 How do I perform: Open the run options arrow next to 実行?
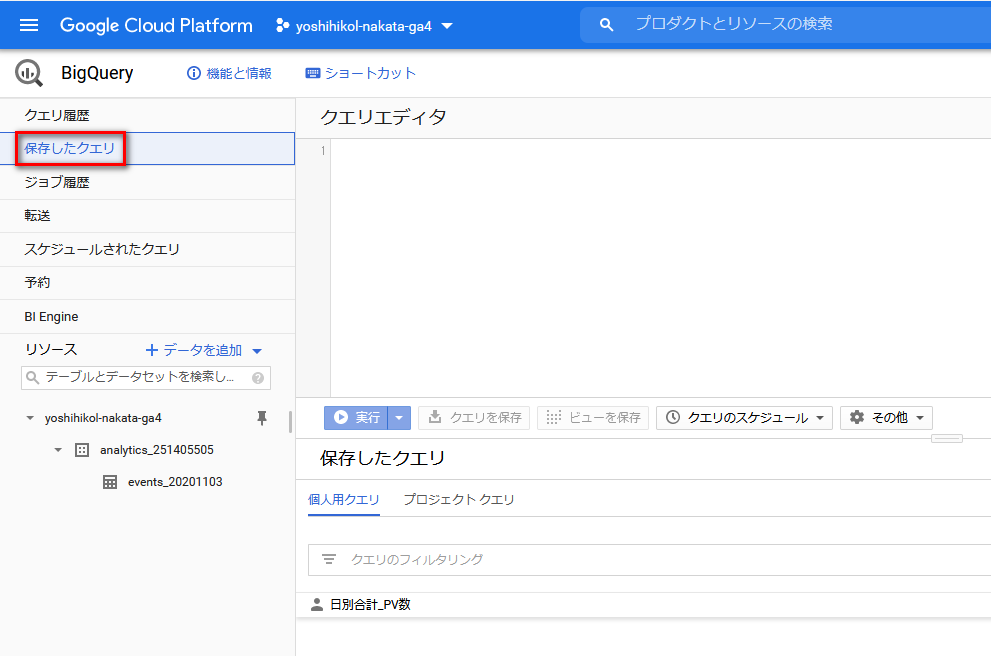pos(399,418)
